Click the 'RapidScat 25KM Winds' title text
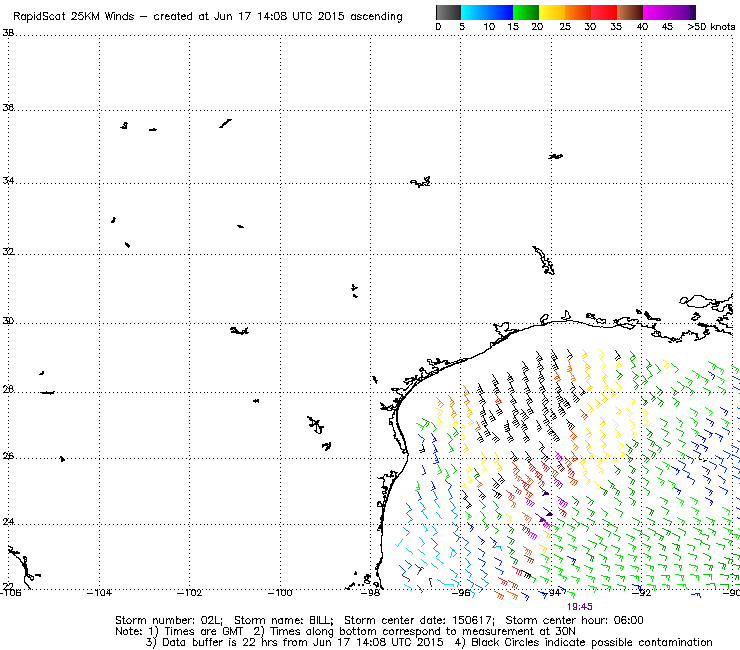 tap(74, 17)
